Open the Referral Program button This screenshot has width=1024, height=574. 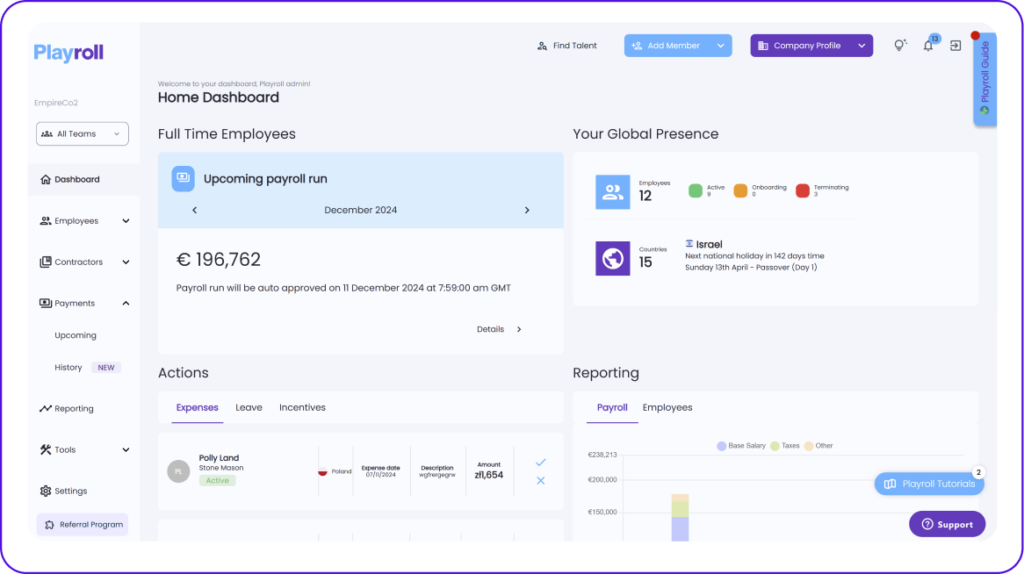point(82,524)
